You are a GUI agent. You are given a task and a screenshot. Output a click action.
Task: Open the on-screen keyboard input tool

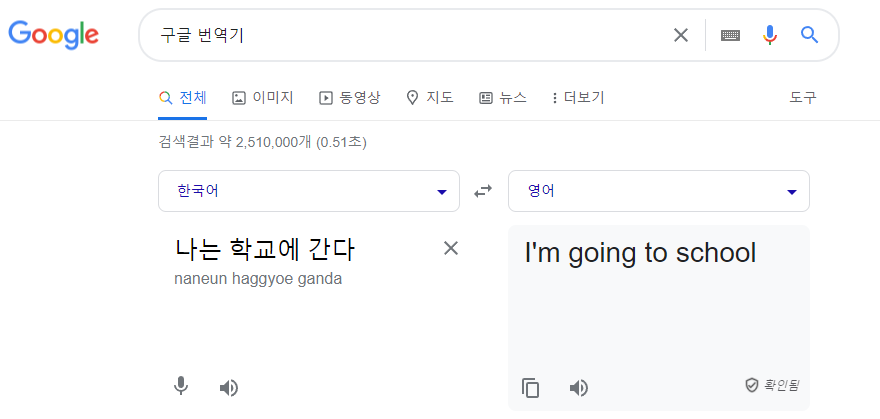click(x=730, y=35)
